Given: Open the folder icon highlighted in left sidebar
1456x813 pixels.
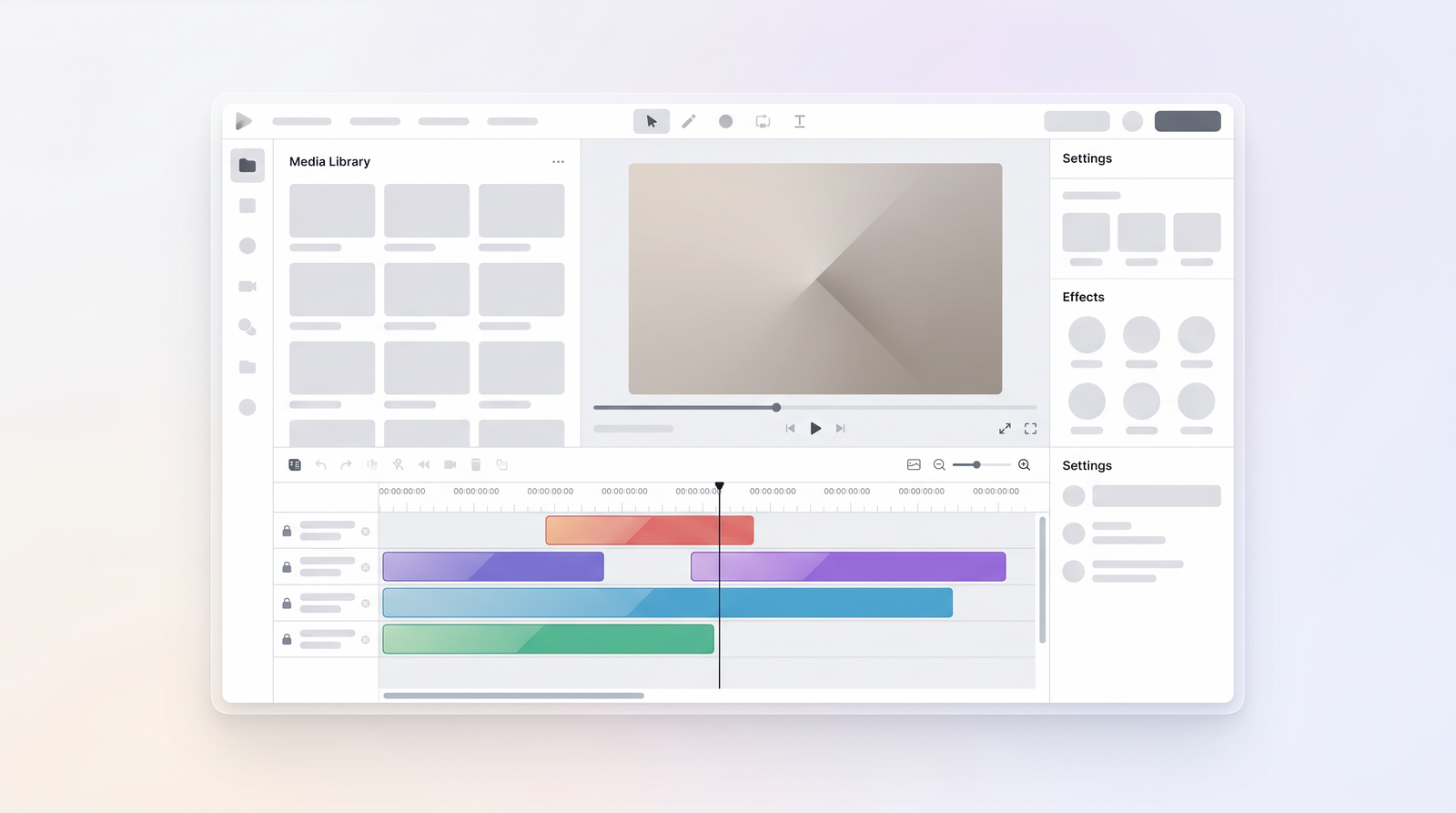Looking at the screenshot, I should point(248,166).
